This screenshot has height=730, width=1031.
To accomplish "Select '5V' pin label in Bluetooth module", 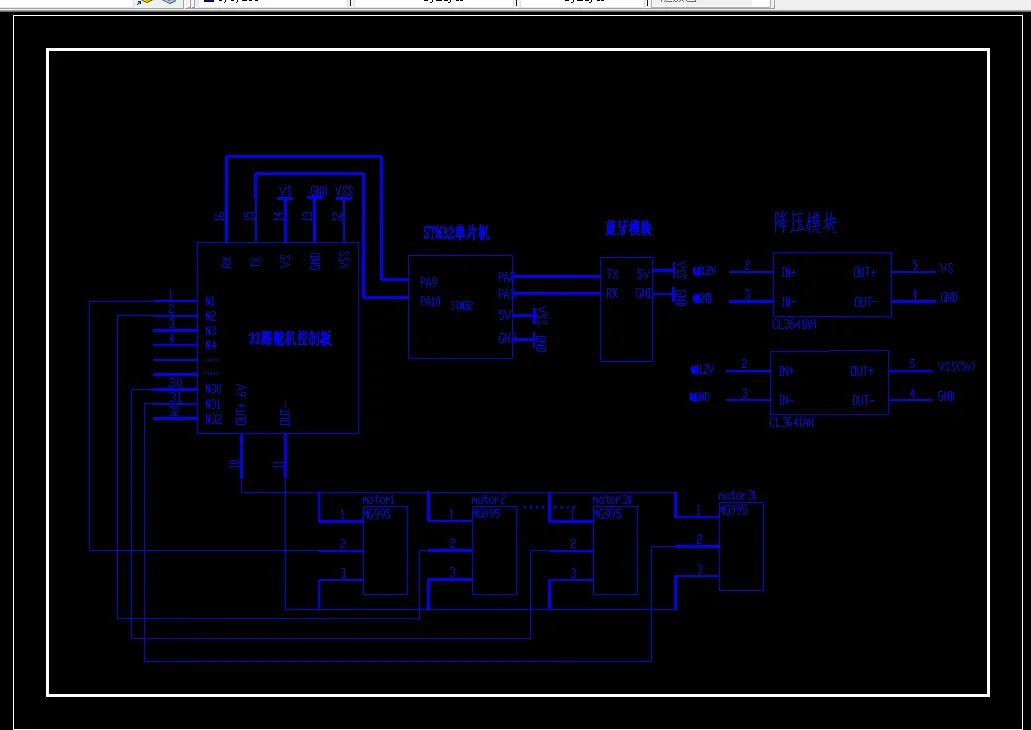I will coord(643,274).
